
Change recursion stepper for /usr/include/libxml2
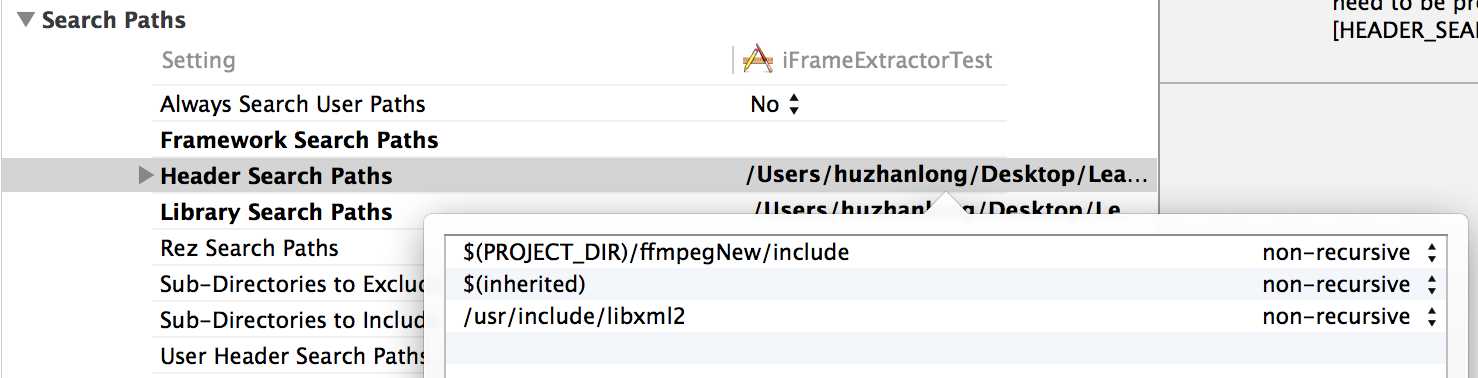(x=1432, y=317)
